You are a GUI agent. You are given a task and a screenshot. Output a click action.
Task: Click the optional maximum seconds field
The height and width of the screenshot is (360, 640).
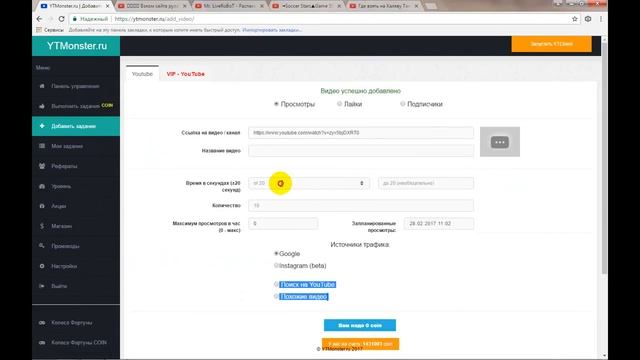426,183
